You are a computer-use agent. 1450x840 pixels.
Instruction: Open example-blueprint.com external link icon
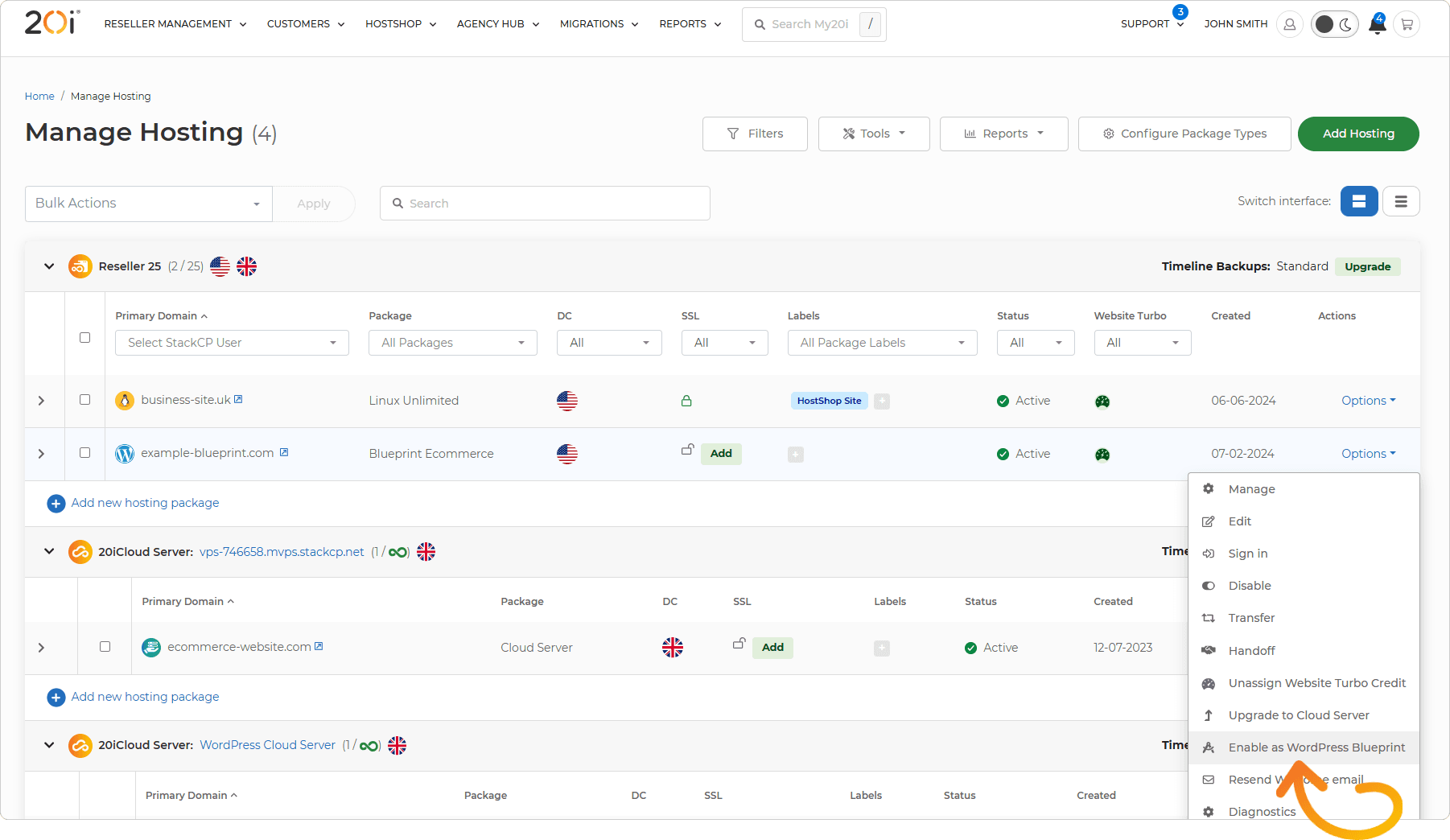[284, 452]
